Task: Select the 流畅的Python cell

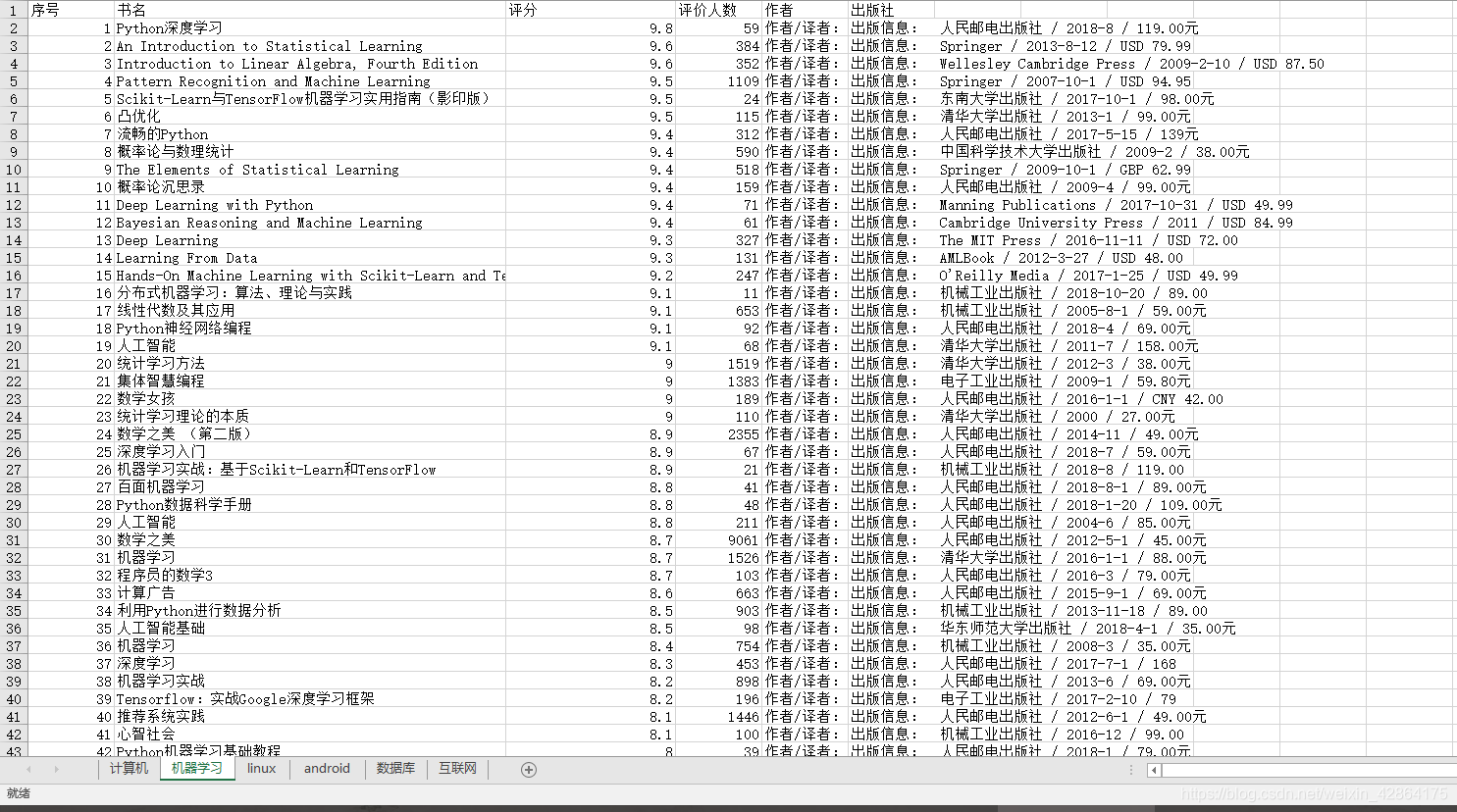Action: [310, 134]
